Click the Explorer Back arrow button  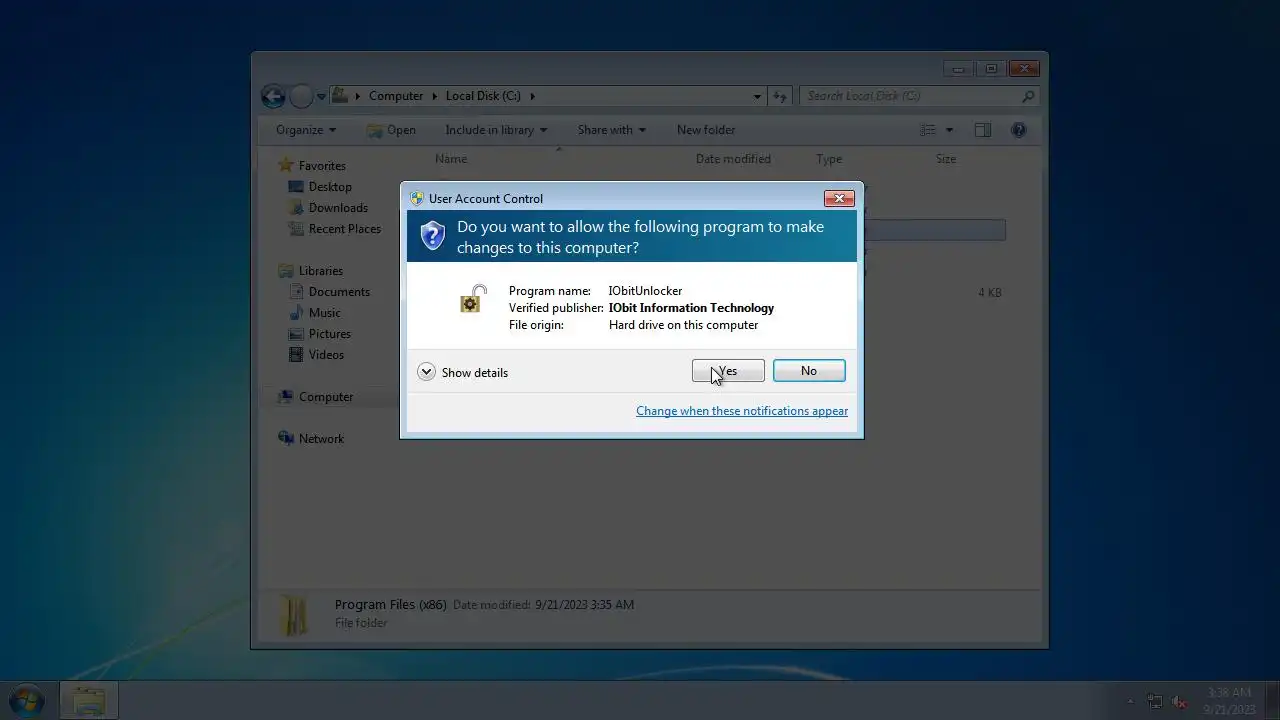tap(273, 96)
